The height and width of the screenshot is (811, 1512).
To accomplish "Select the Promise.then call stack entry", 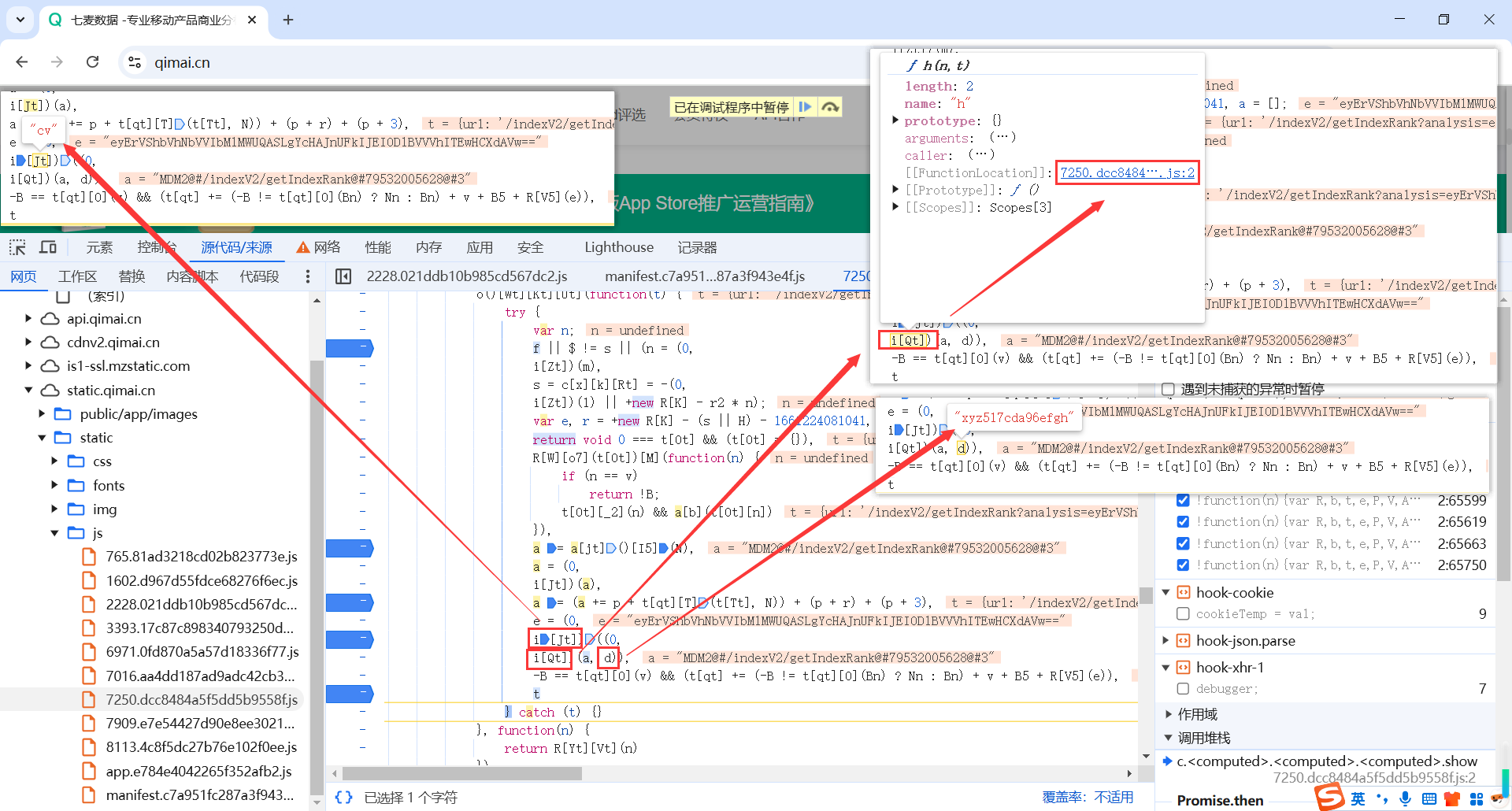I will (1220, 800).
